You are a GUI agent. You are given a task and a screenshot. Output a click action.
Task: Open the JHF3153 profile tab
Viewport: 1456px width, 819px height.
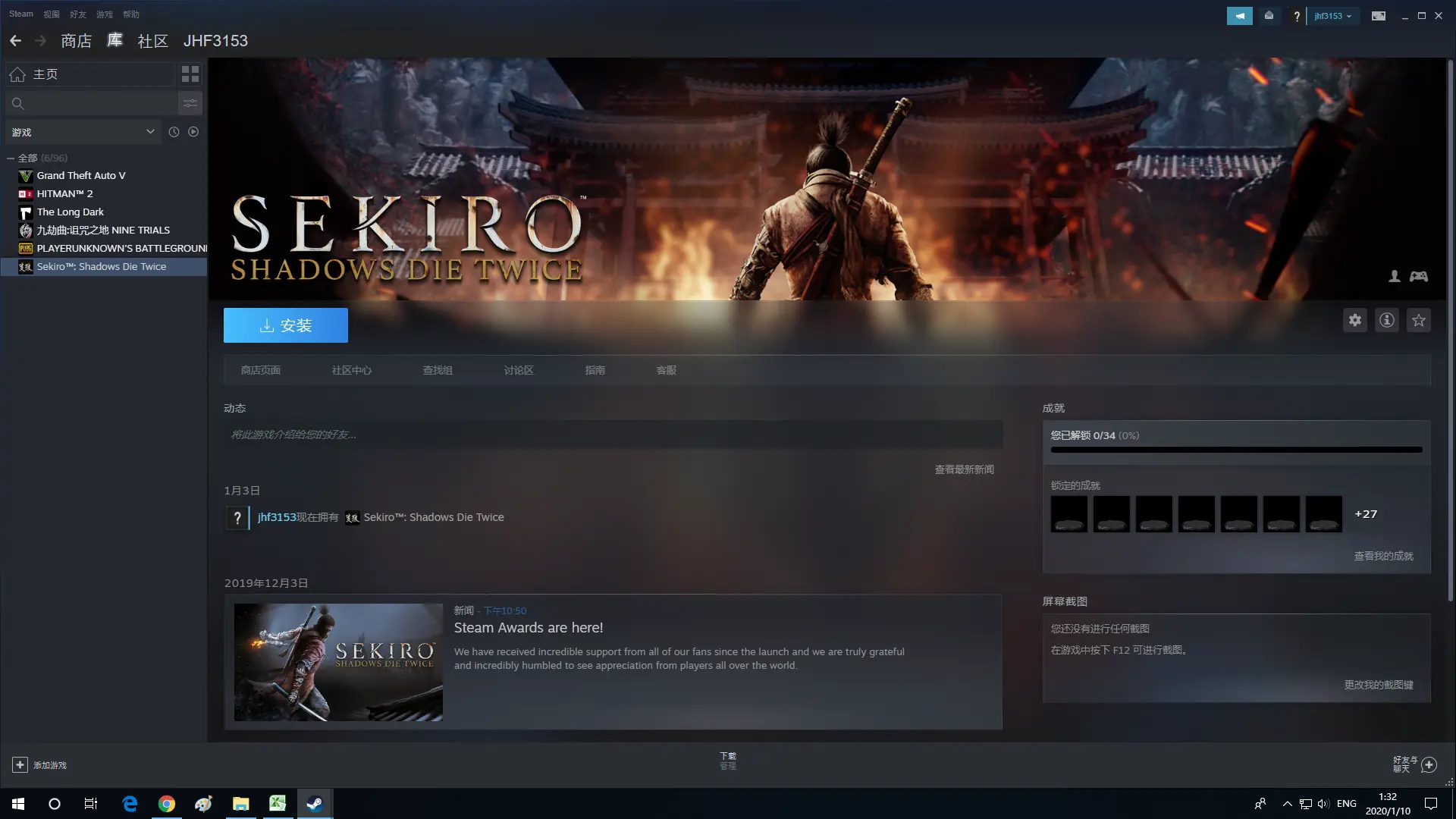pyautogui.click(x=215, y=41)
